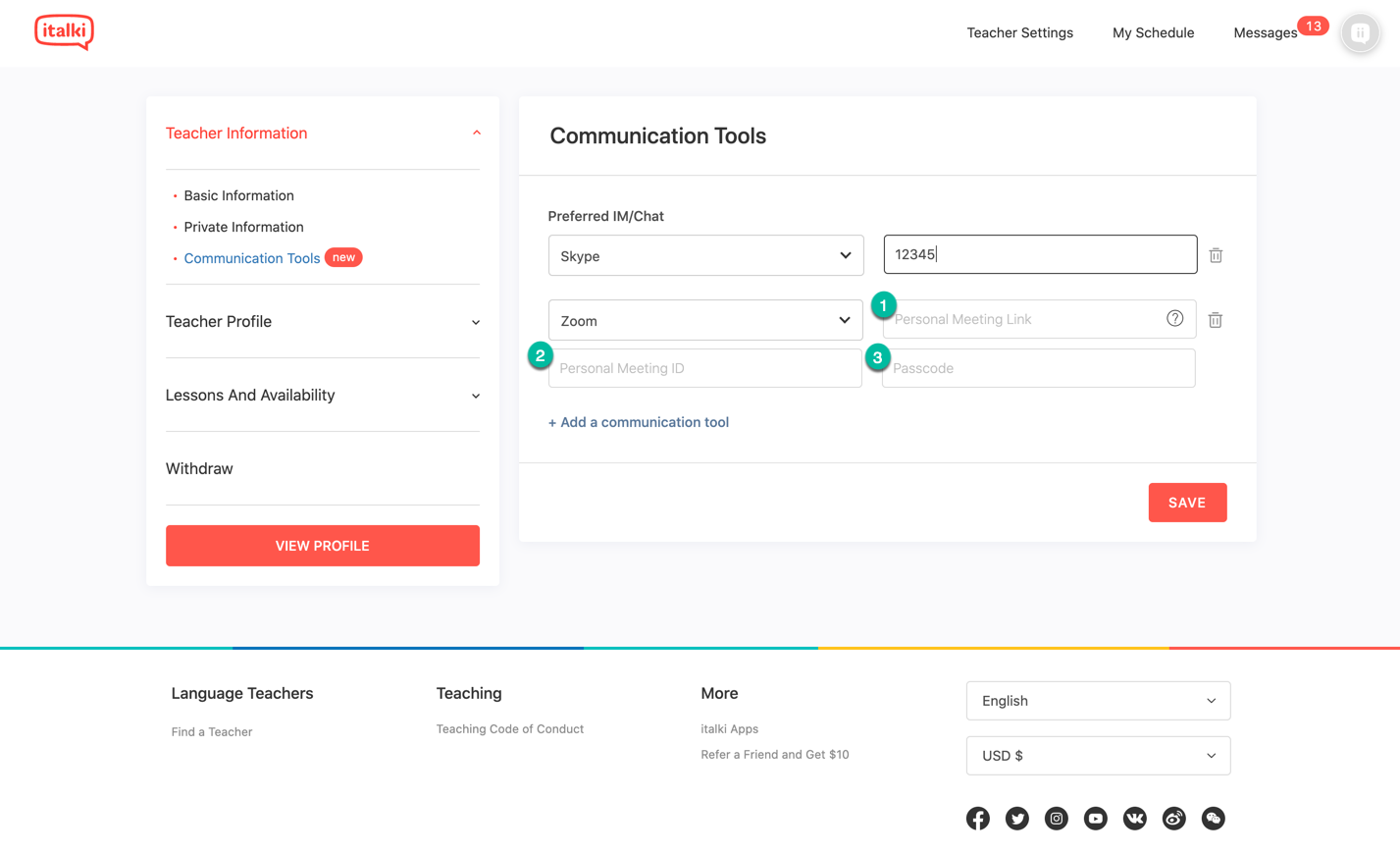Screen dimensions: 1400x854
Task: Focus the Skype ID field with 12345
Action: [1040, 254]
